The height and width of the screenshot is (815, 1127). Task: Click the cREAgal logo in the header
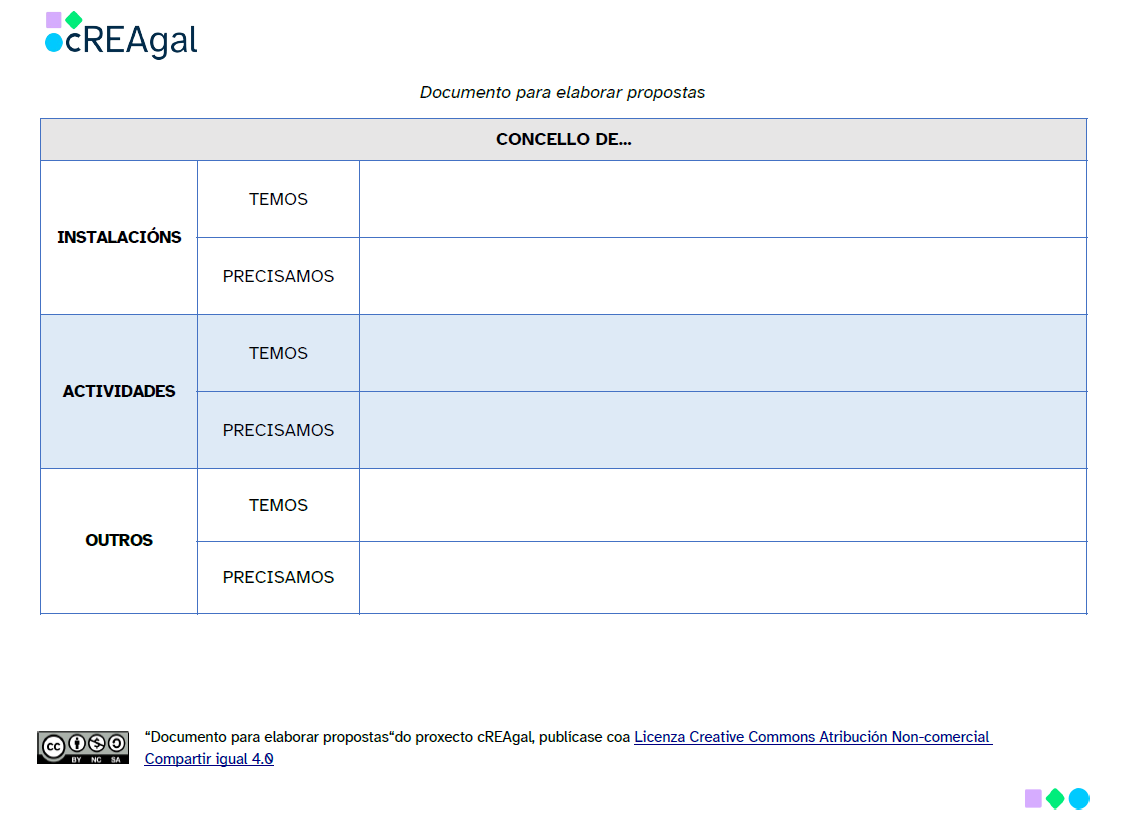click(x=121, y=36)
